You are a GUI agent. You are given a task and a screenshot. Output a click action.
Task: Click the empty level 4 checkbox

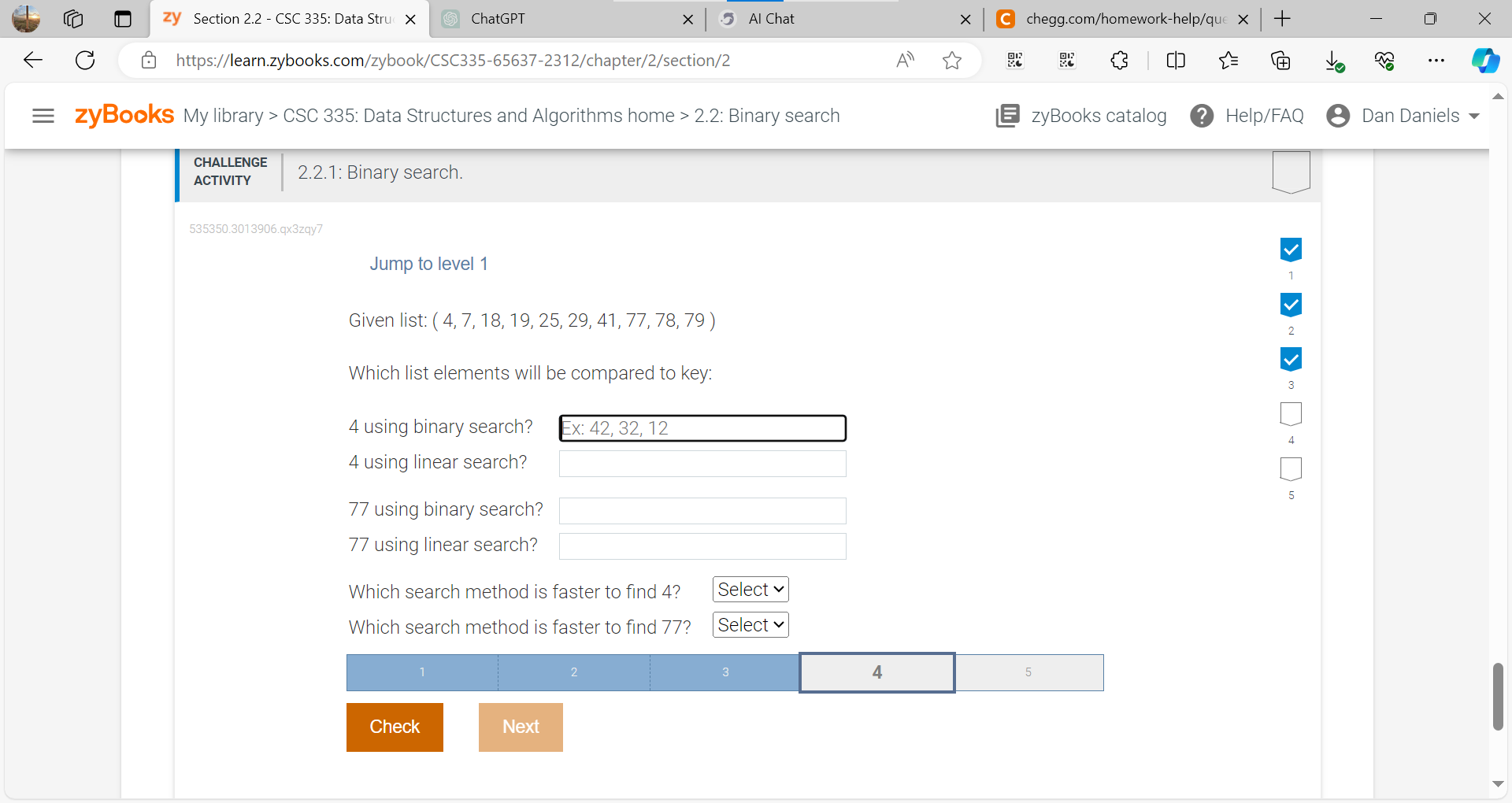point(1291,414)
